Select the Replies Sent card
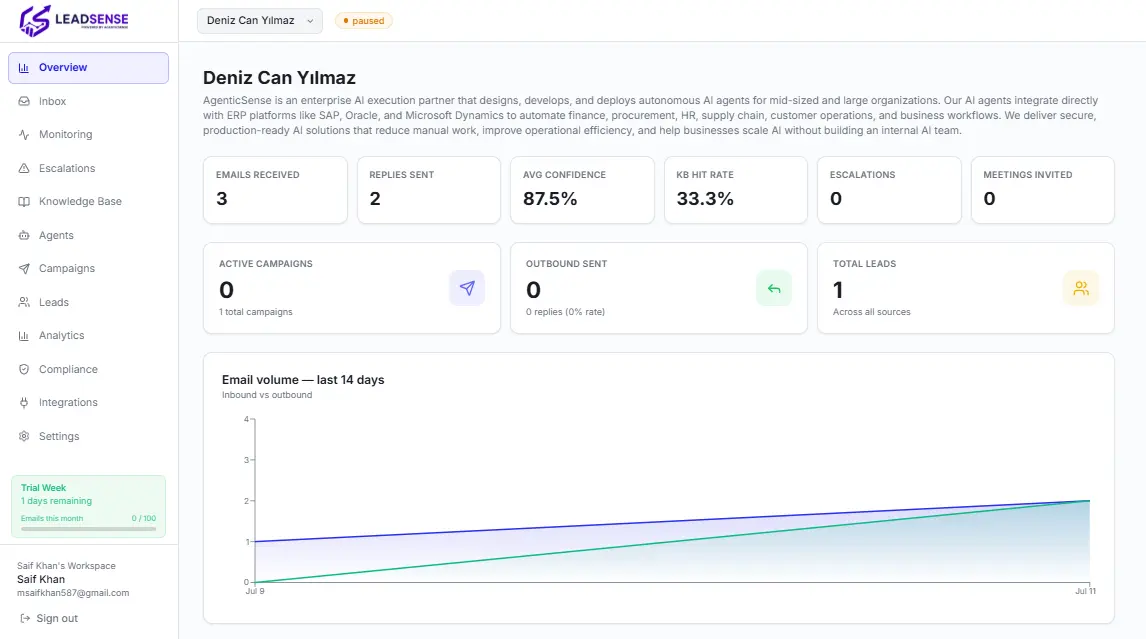Image resolution: width=1146 pixels, height=639 pixels. [429, 190]
